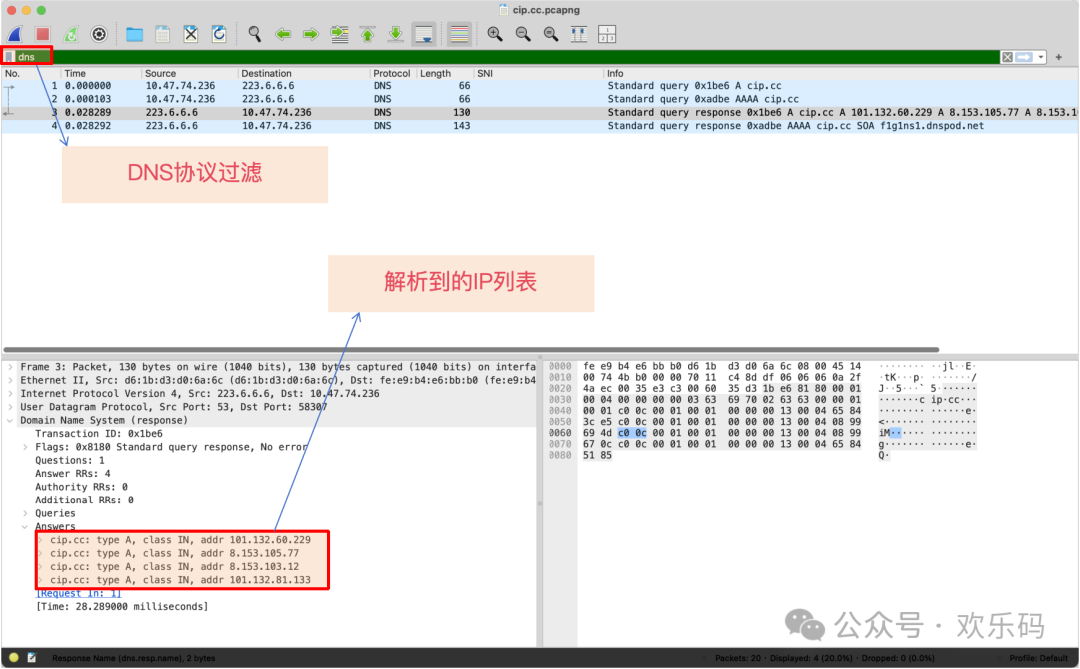Image resolution: width=1080 pixels, height=669 pixels.
Task: Select packet 2 AAAA query row
Action: [540, 99]
